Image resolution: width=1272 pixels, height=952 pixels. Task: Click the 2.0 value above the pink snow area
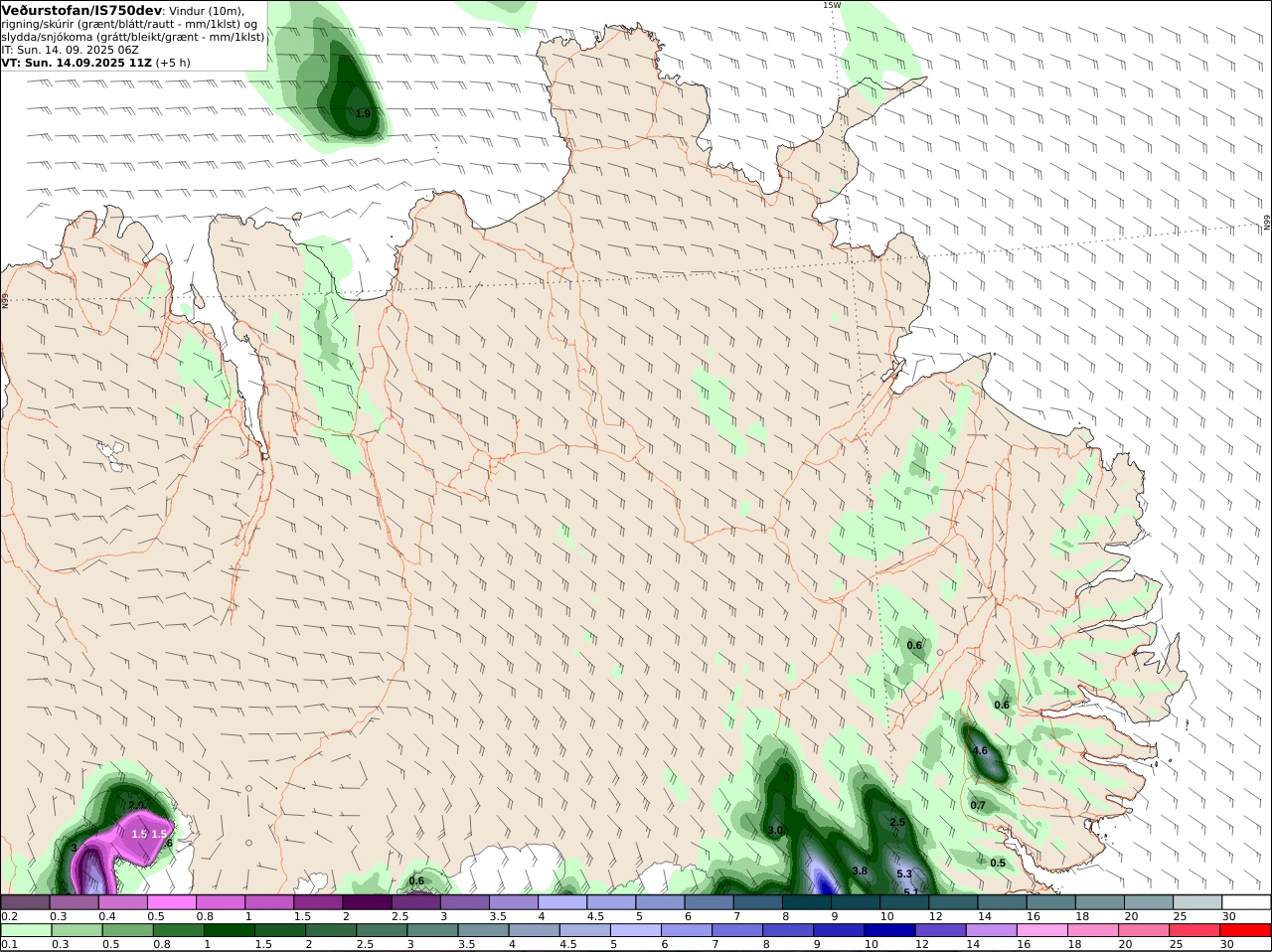tap(136, 805)
